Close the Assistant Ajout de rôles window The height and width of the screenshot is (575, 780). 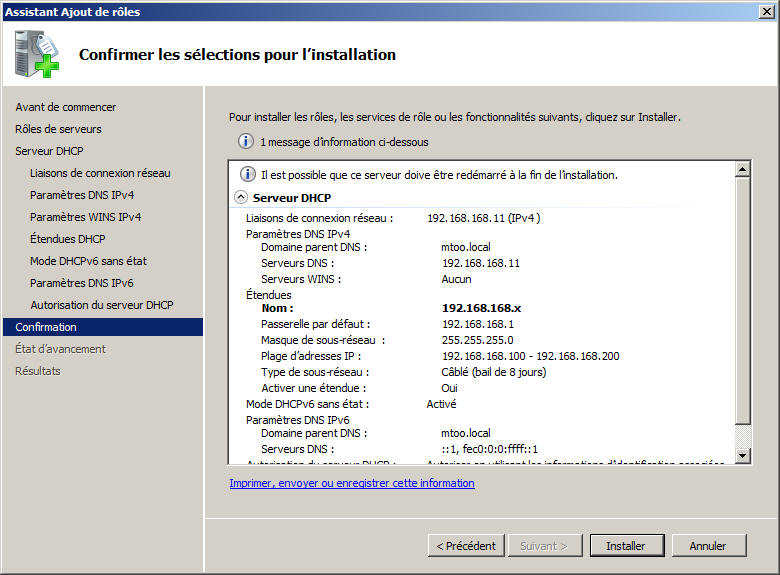pyautogui.click(x=767, y=11)
